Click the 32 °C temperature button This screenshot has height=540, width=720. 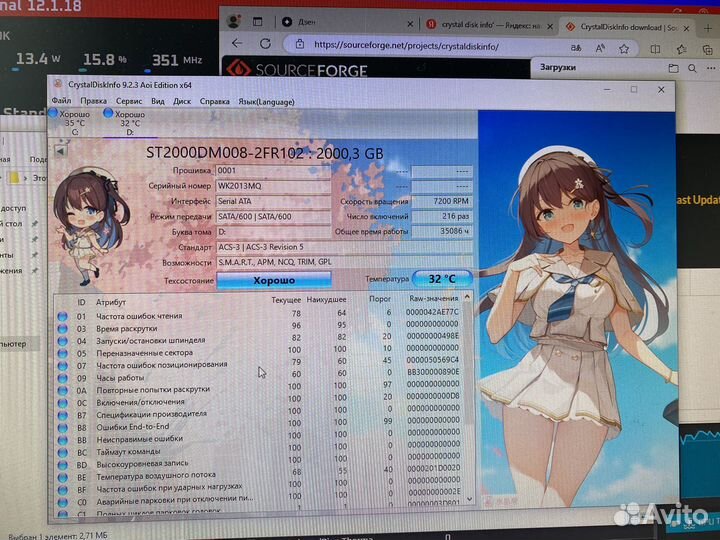click(x=442, y=279)
